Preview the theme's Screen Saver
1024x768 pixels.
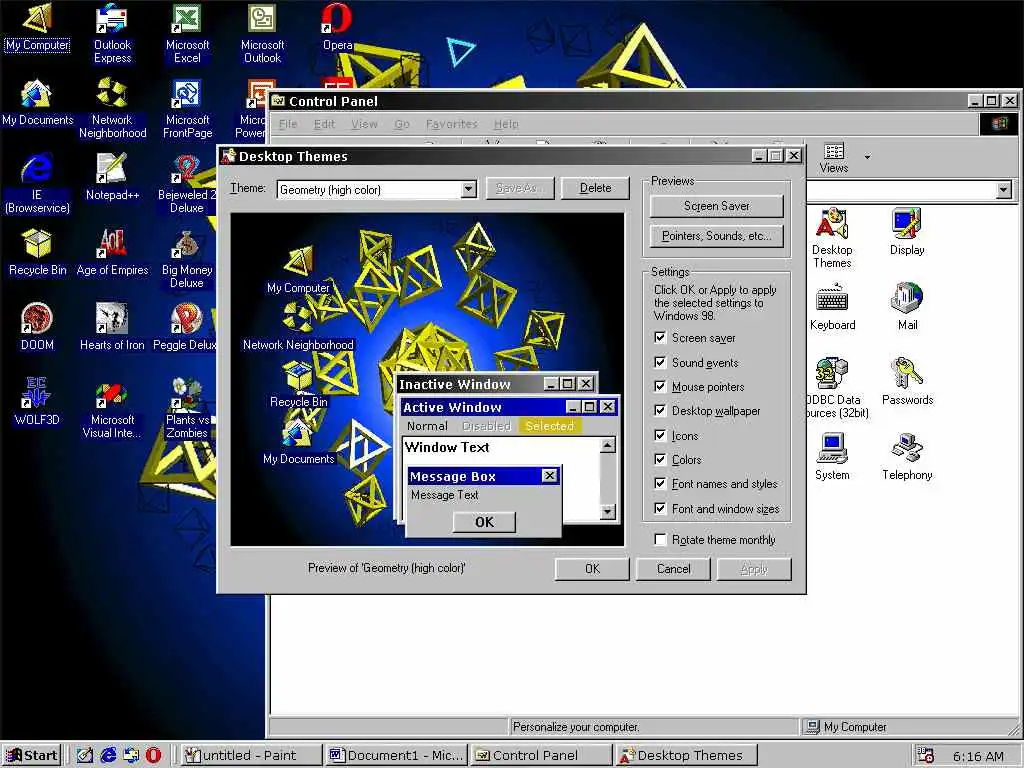pos(716,206)
